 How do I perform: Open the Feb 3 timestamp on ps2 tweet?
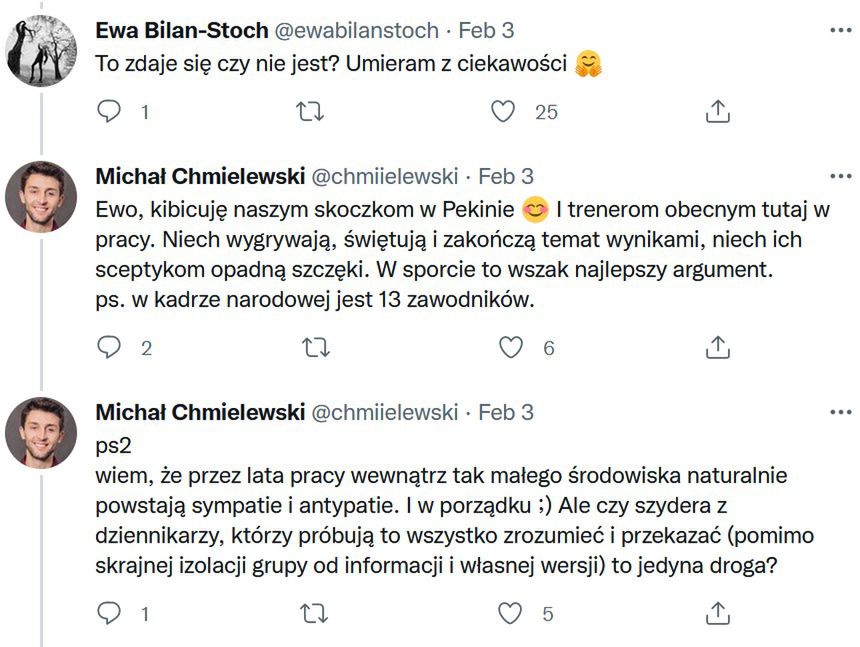coord(506,412)
